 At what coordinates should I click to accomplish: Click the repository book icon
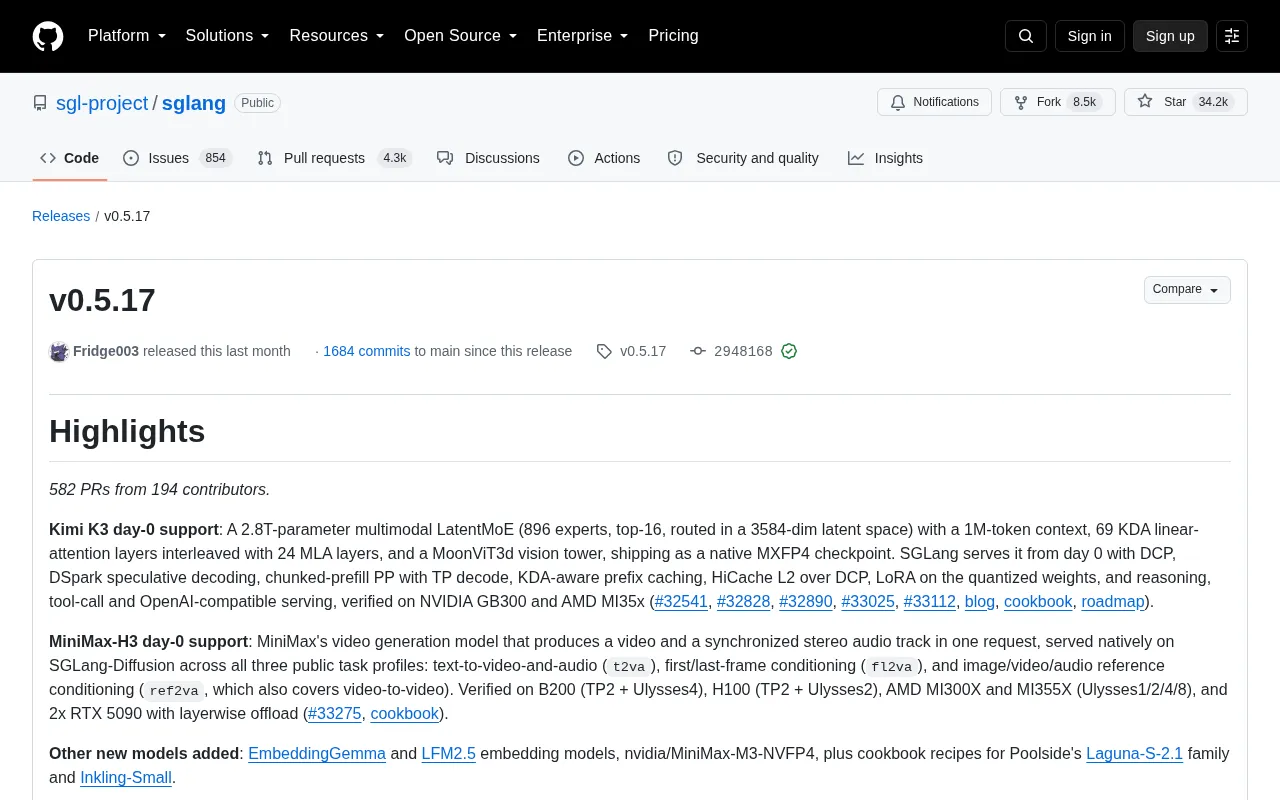(40, 103)
